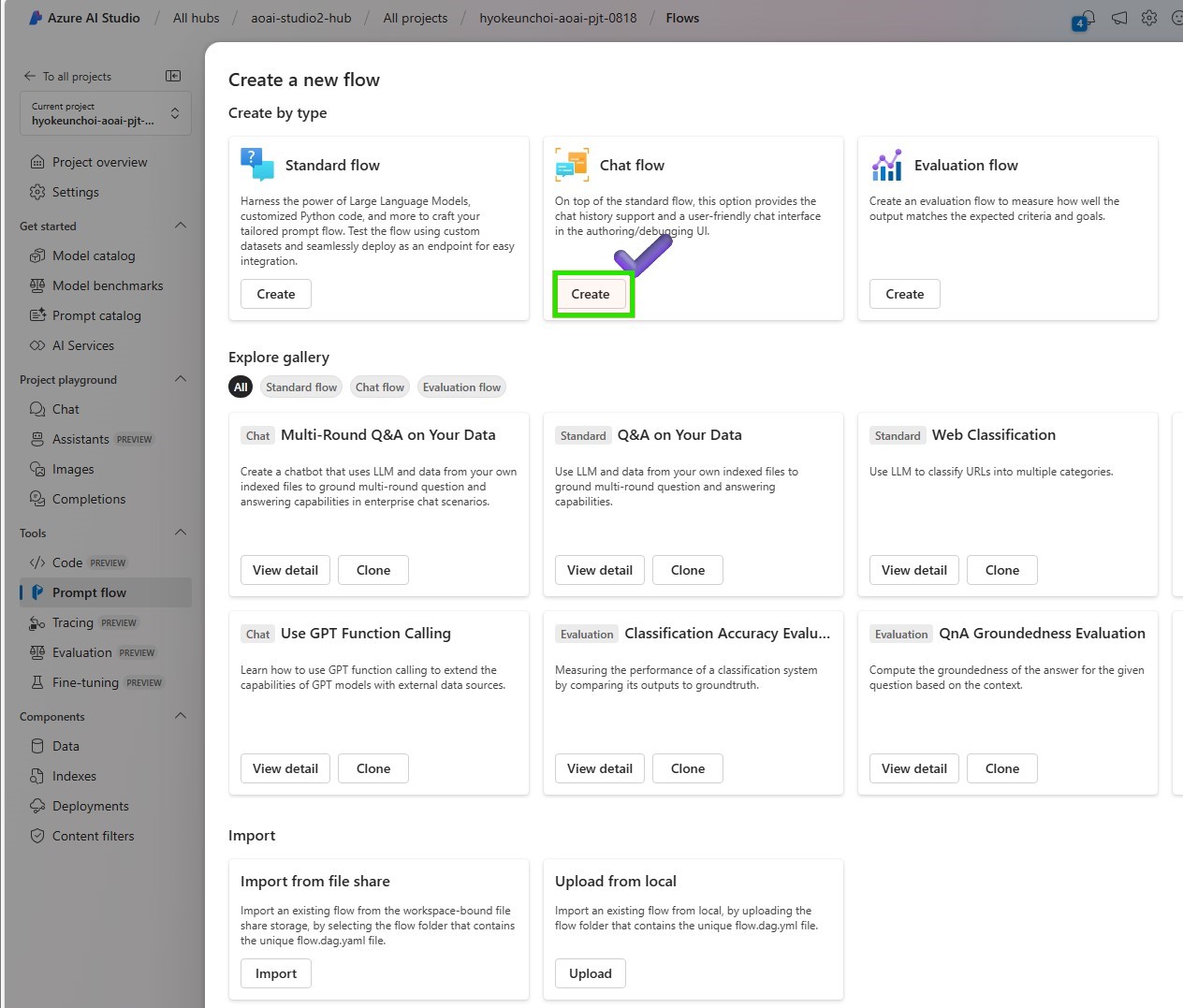Open the settings gear in top bar
Screen dimensions: 1183x1008
1149,18
